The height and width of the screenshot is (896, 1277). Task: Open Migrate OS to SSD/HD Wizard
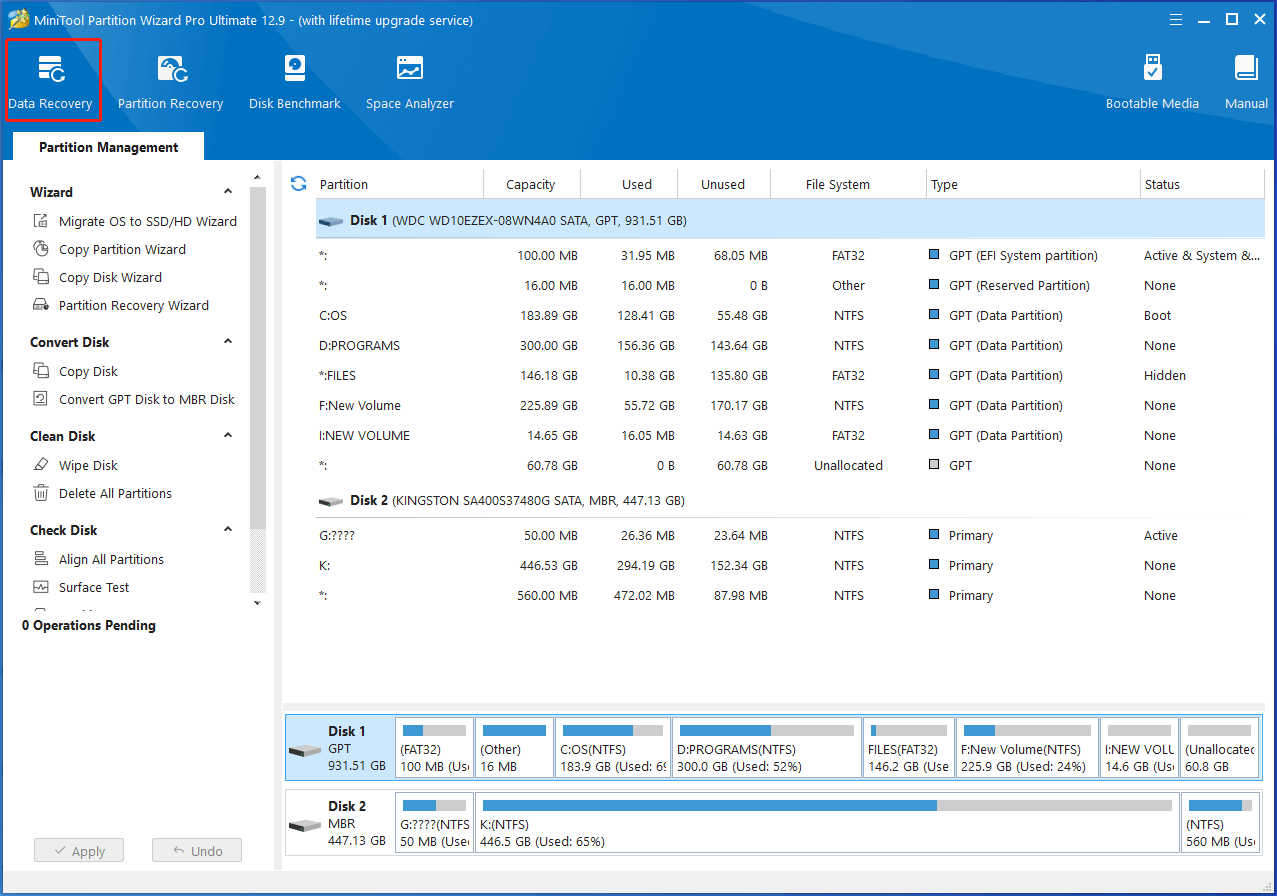pos(144,221)
